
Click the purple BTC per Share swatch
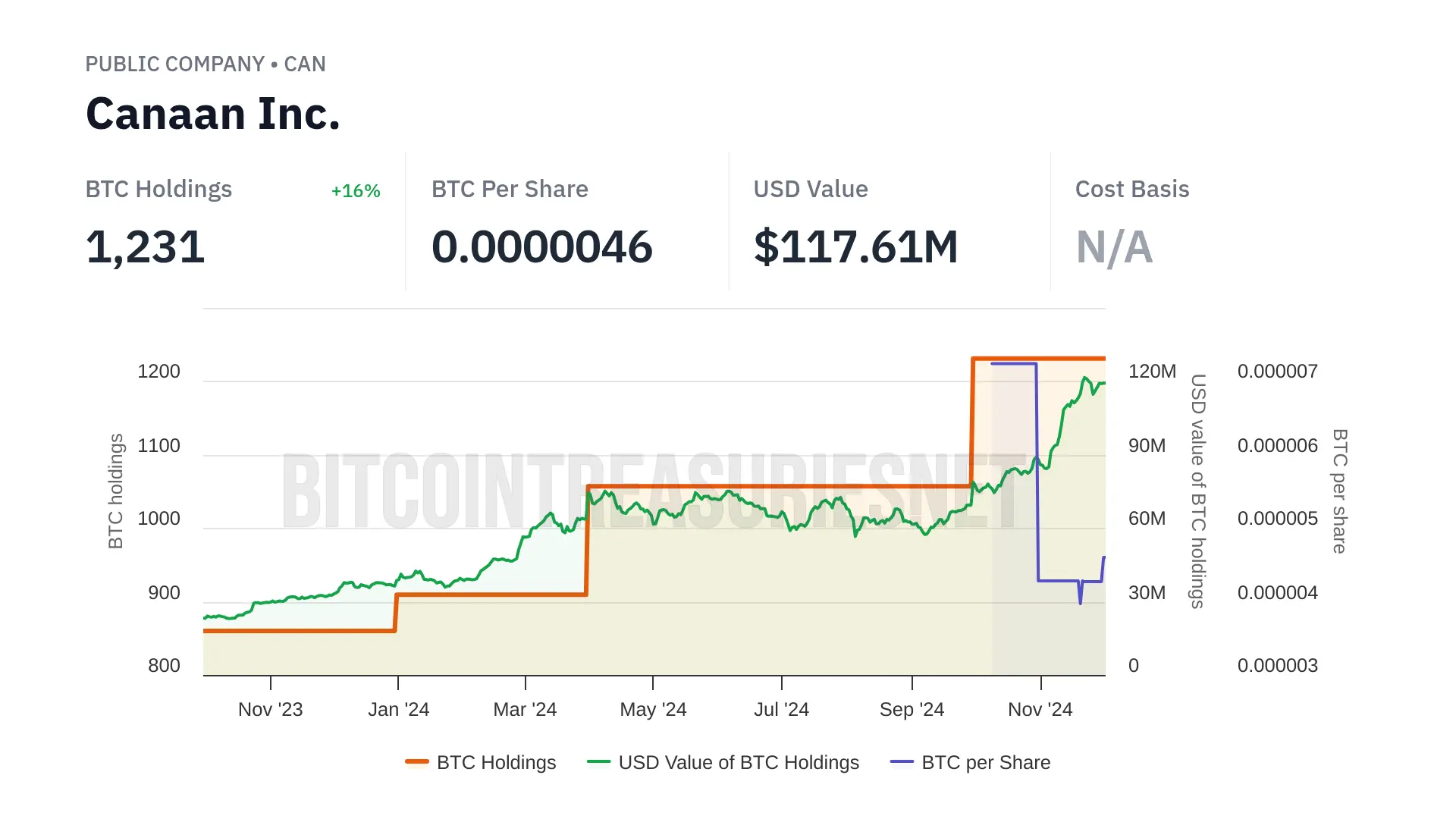[x=902, y=762]
